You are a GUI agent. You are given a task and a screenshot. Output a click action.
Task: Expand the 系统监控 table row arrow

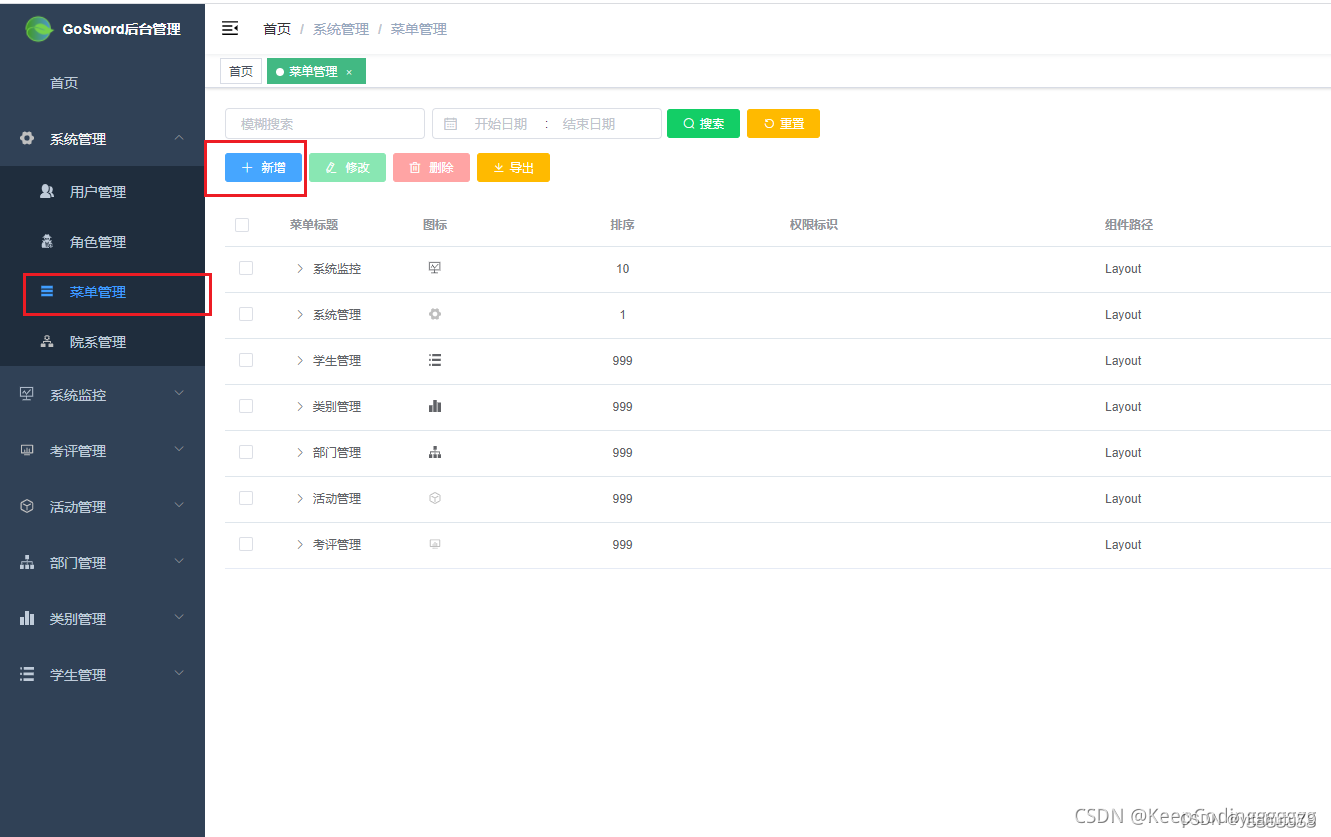point(299,268)
